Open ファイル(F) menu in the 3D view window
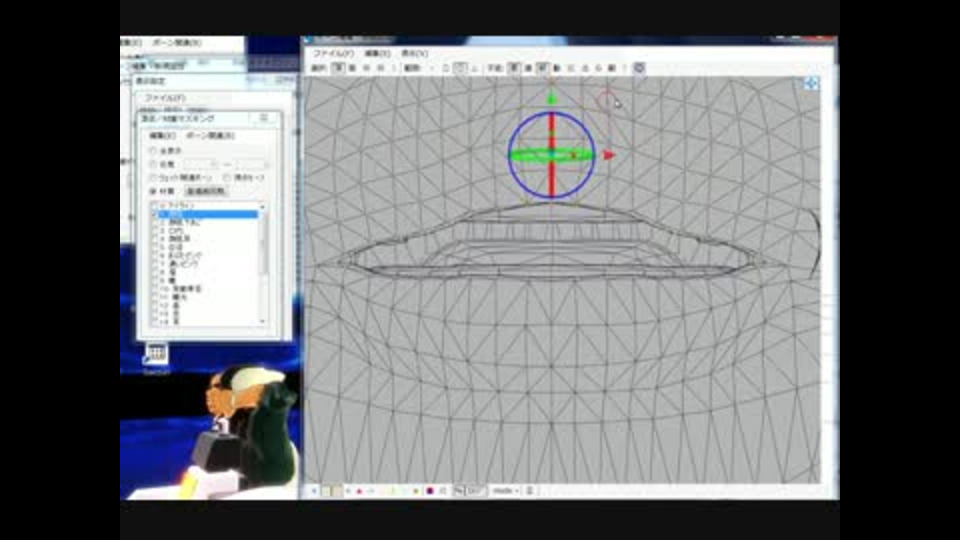The width and height of the screenshot is (960, 540). (x=334, y=54)
